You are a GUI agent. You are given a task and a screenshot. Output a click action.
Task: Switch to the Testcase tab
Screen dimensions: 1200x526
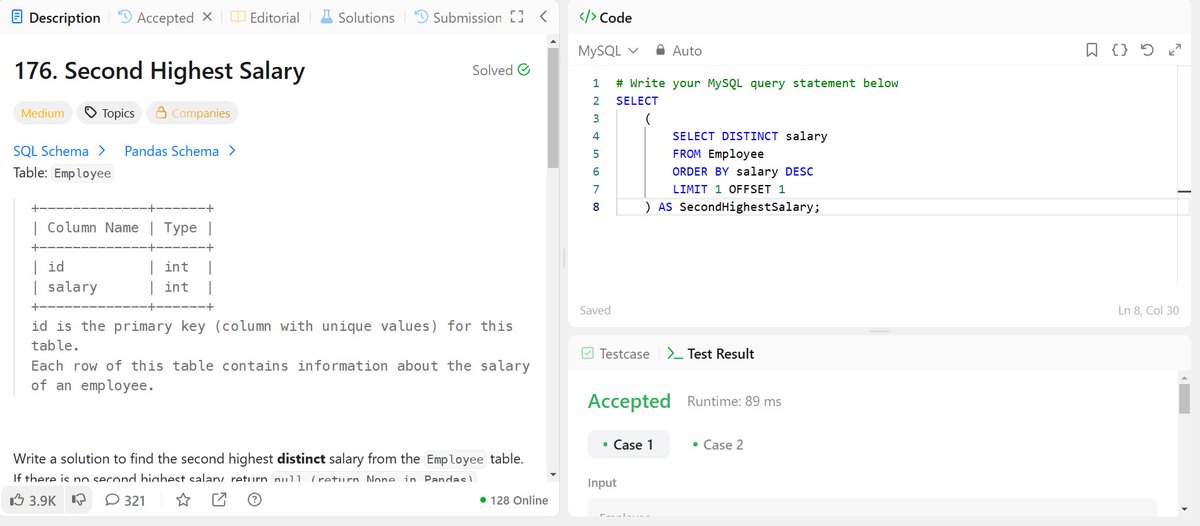615,353
